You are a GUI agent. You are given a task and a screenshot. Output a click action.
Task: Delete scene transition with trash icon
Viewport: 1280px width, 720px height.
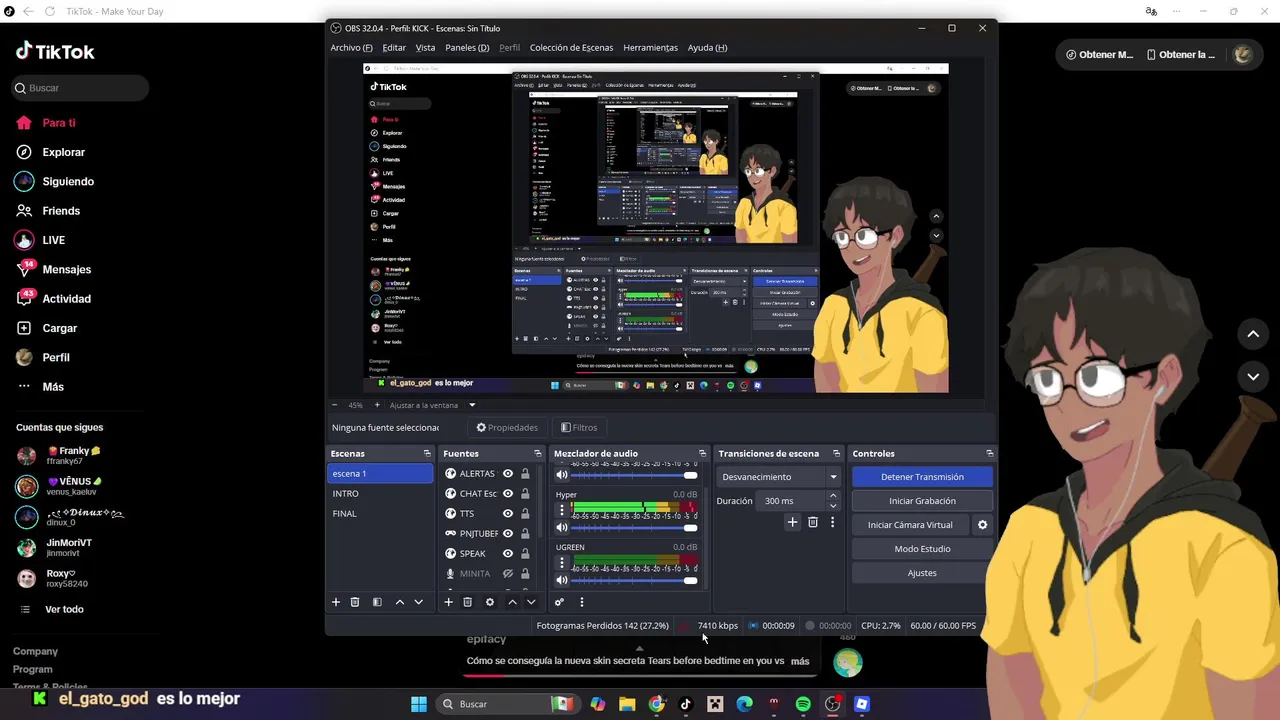click(x=813, y=522)
